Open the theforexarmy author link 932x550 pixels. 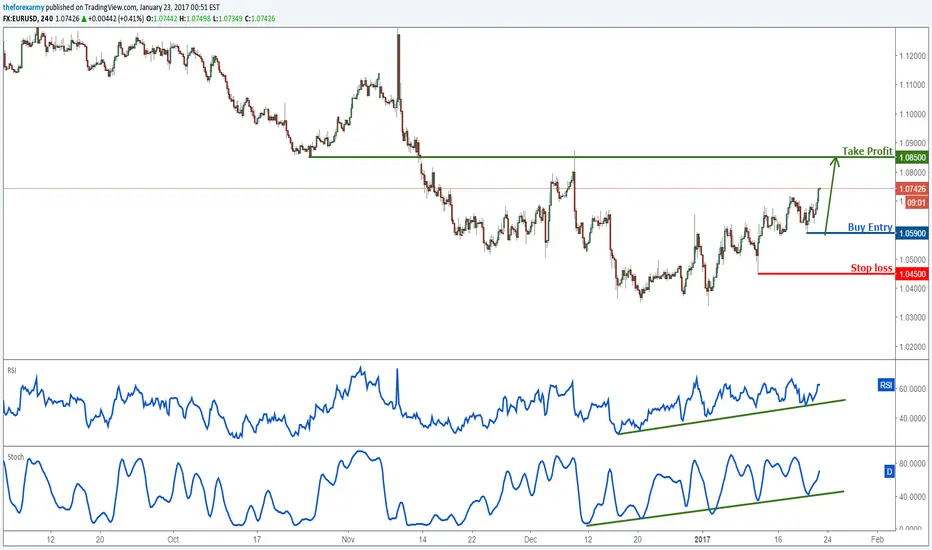point(23,7)
